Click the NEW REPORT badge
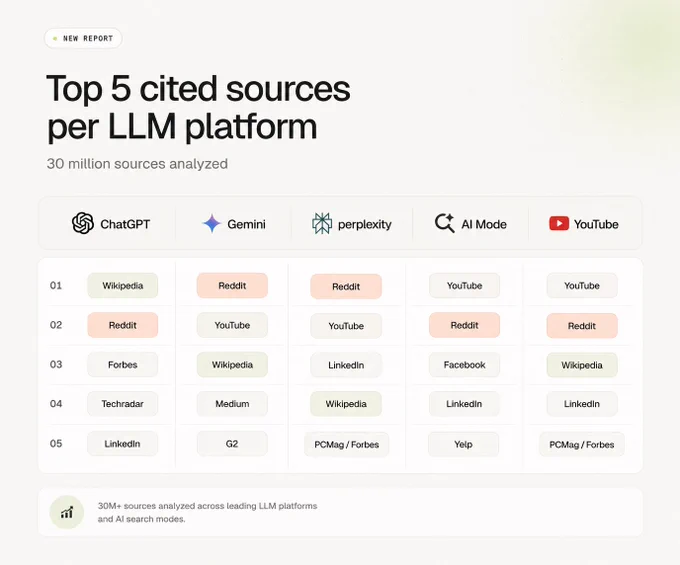 point(83,38)
